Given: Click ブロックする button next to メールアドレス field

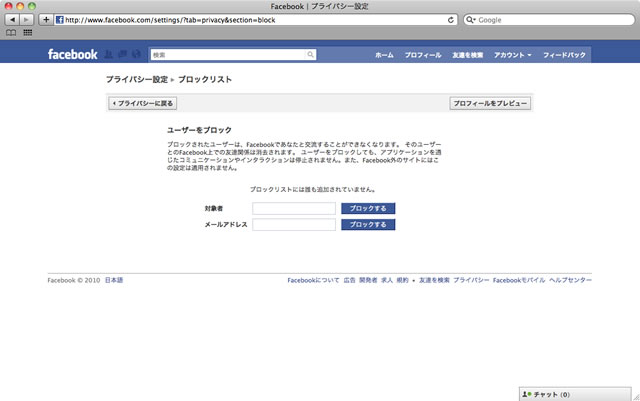Looking at the screenshot, I should point(368,225).
